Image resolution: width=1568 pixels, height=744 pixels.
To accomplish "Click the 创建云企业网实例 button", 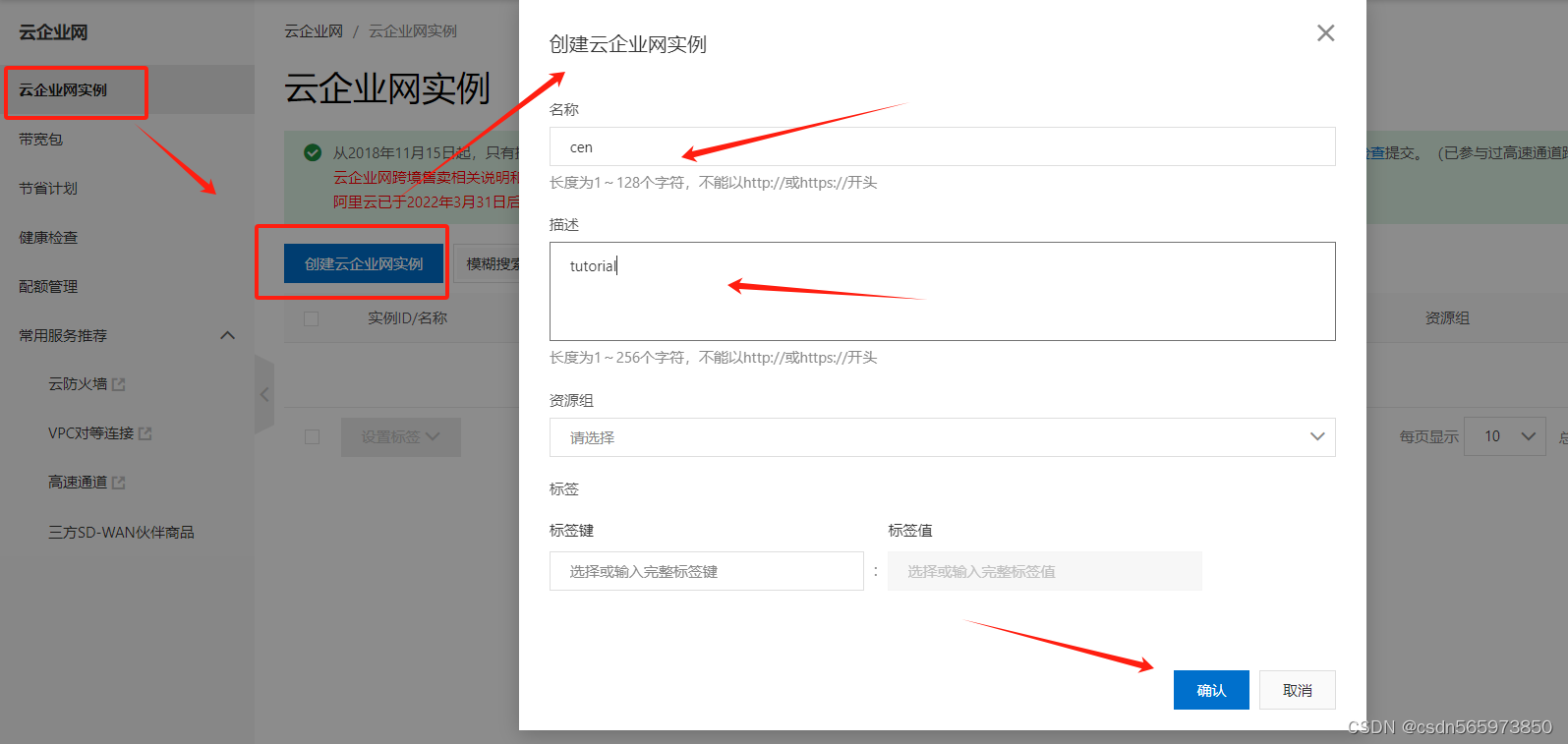I will (x=364, y=263).
